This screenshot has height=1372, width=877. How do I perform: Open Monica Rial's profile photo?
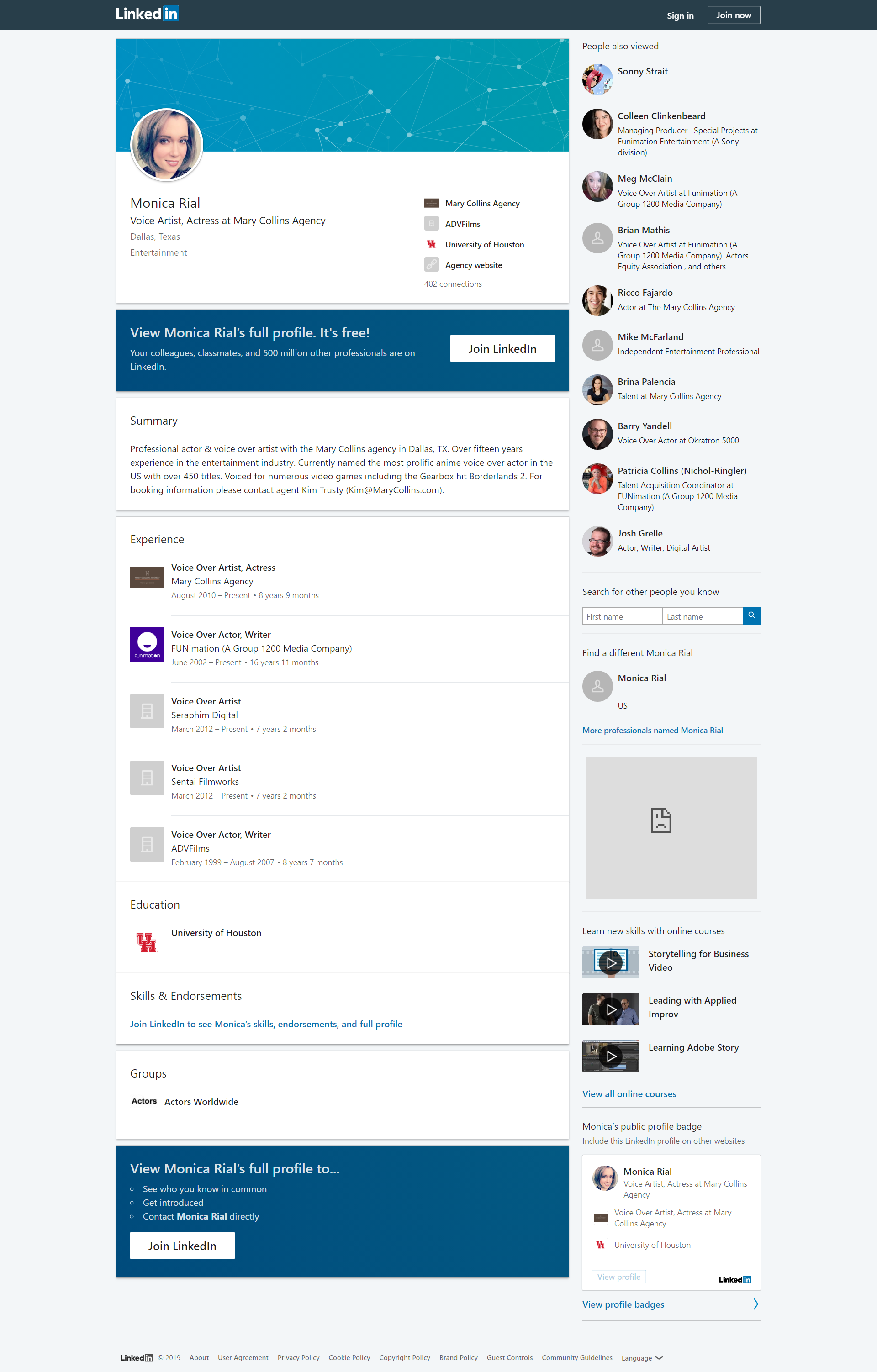pyautogui.click(x=167, y=145)
